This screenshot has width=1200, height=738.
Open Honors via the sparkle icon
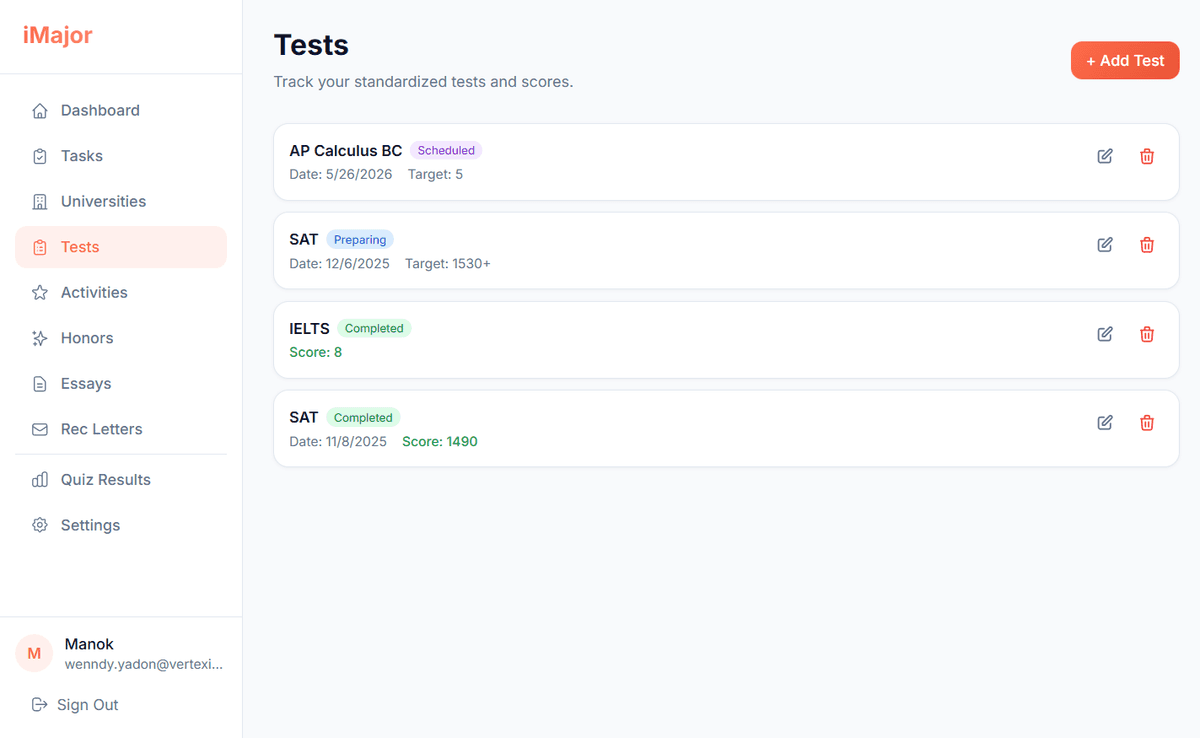[40, 338]
